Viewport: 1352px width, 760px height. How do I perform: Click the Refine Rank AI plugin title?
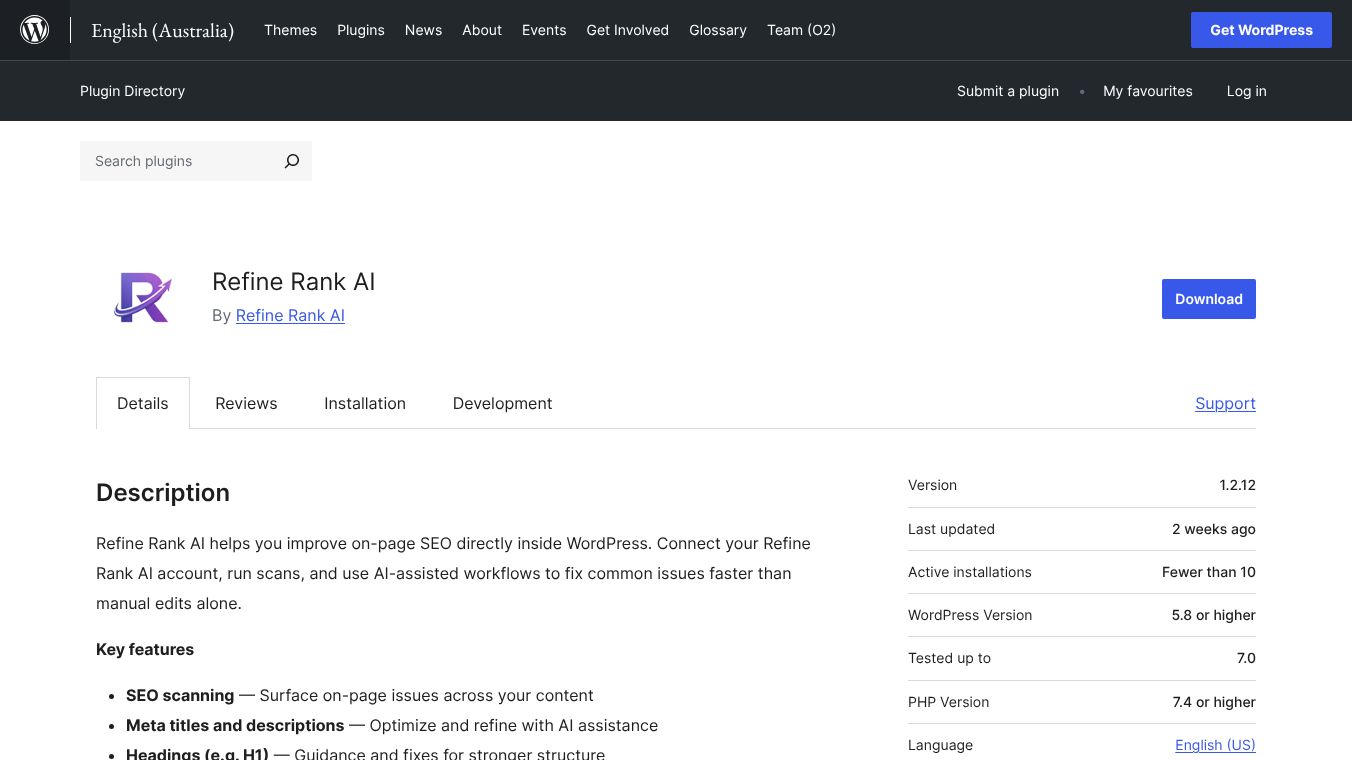pos(294,282)
